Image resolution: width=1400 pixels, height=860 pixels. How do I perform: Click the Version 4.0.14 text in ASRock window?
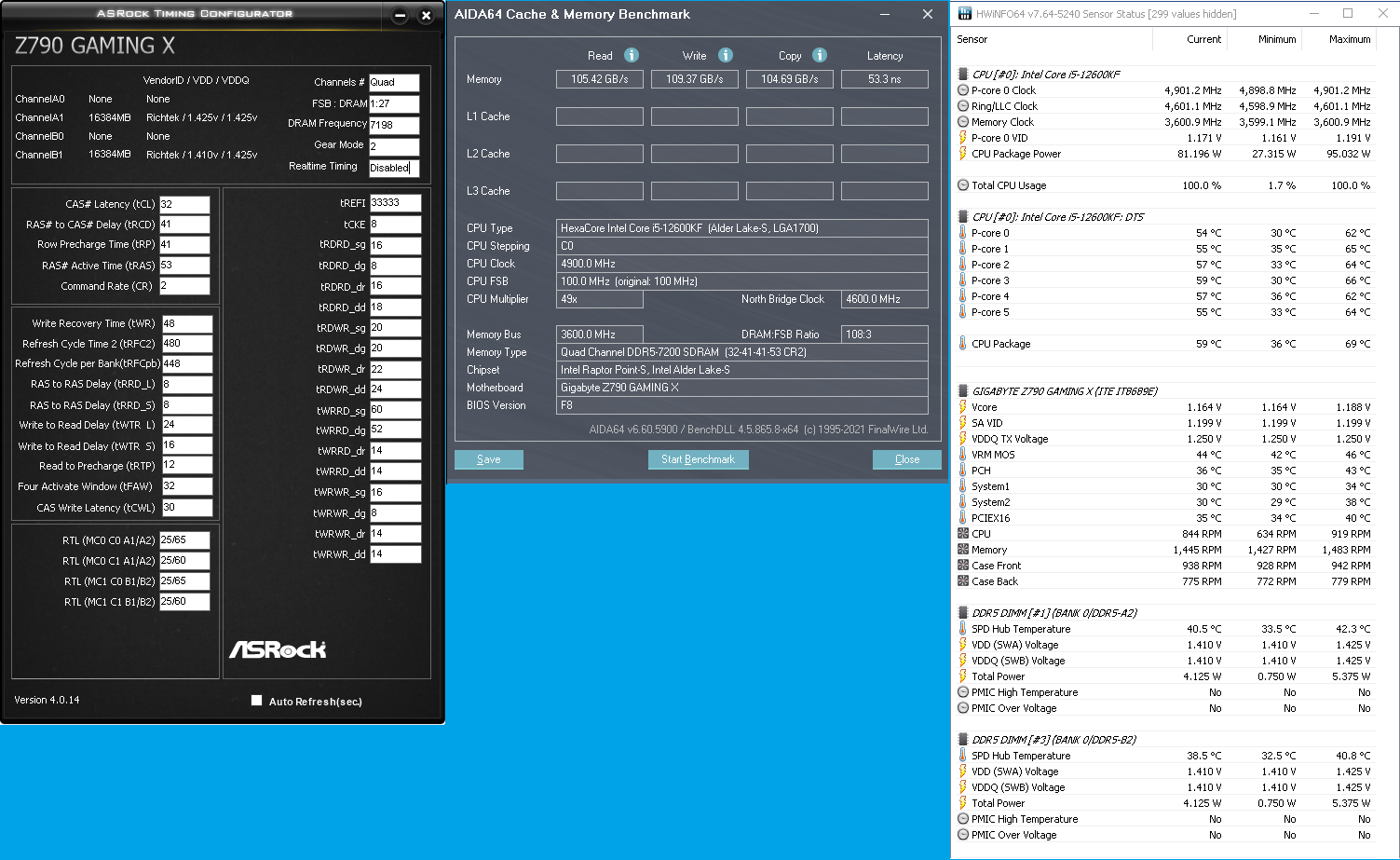(47, 700)
